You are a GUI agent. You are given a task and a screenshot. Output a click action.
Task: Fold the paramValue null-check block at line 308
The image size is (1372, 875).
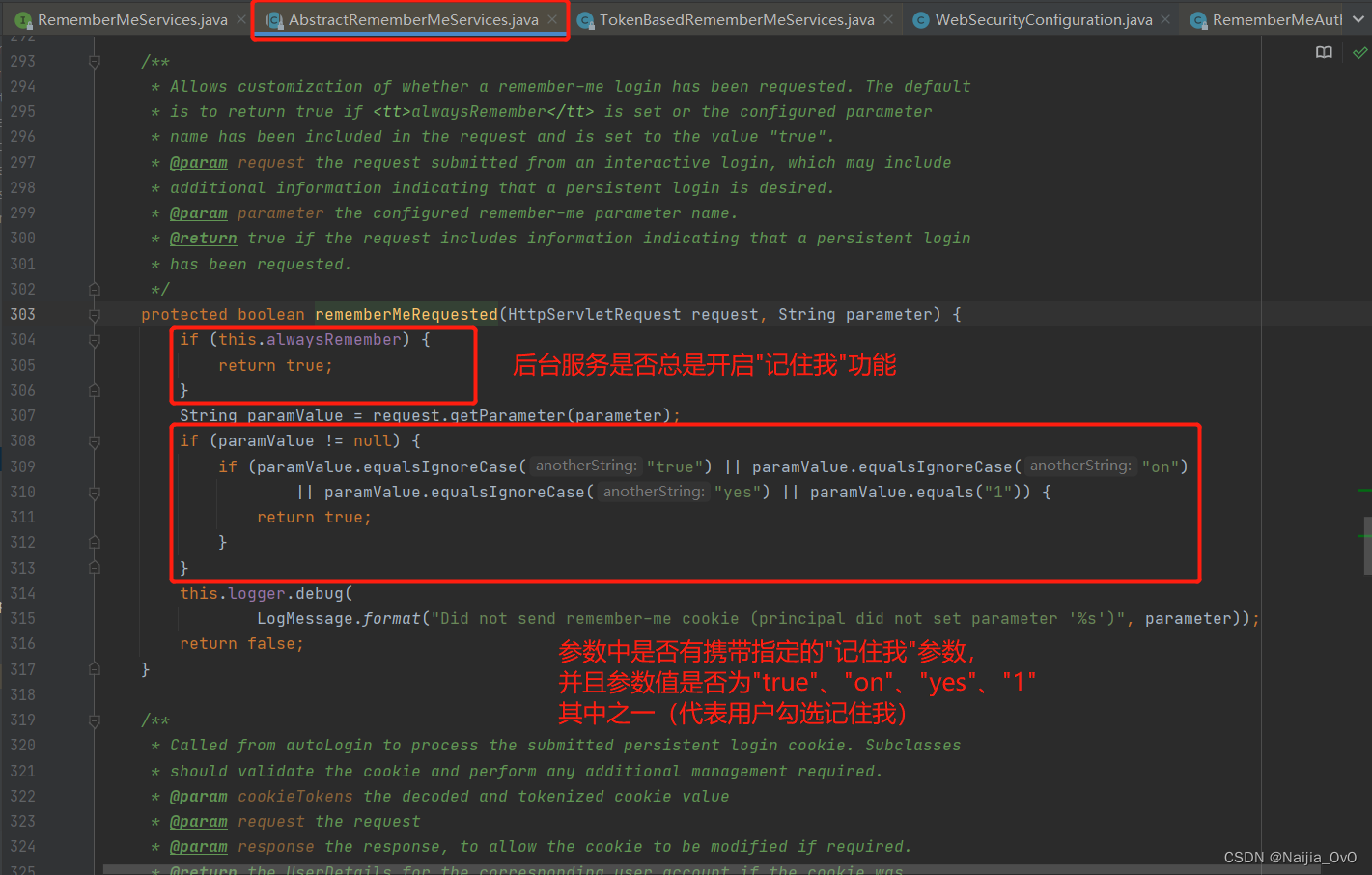click(95, 441)
